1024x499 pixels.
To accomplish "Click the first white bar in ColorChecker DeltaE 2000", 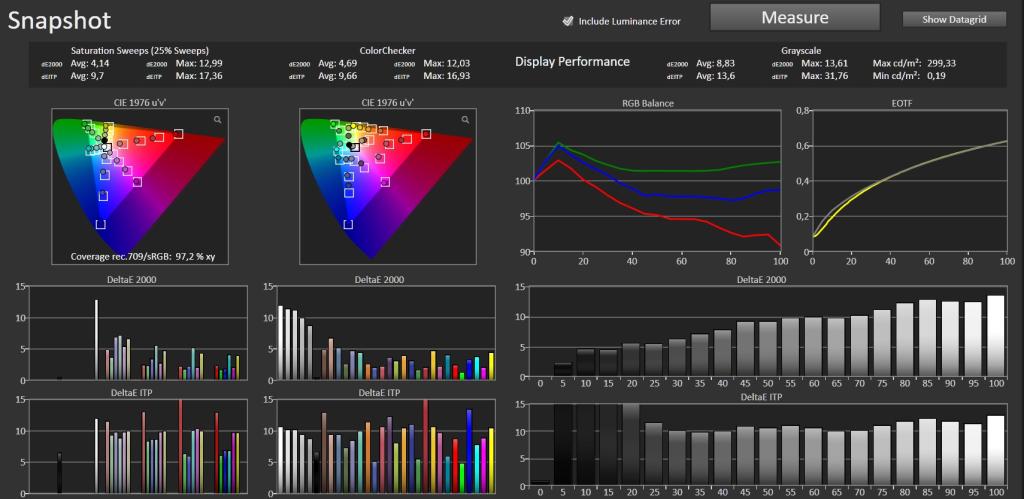I will 280,342.
